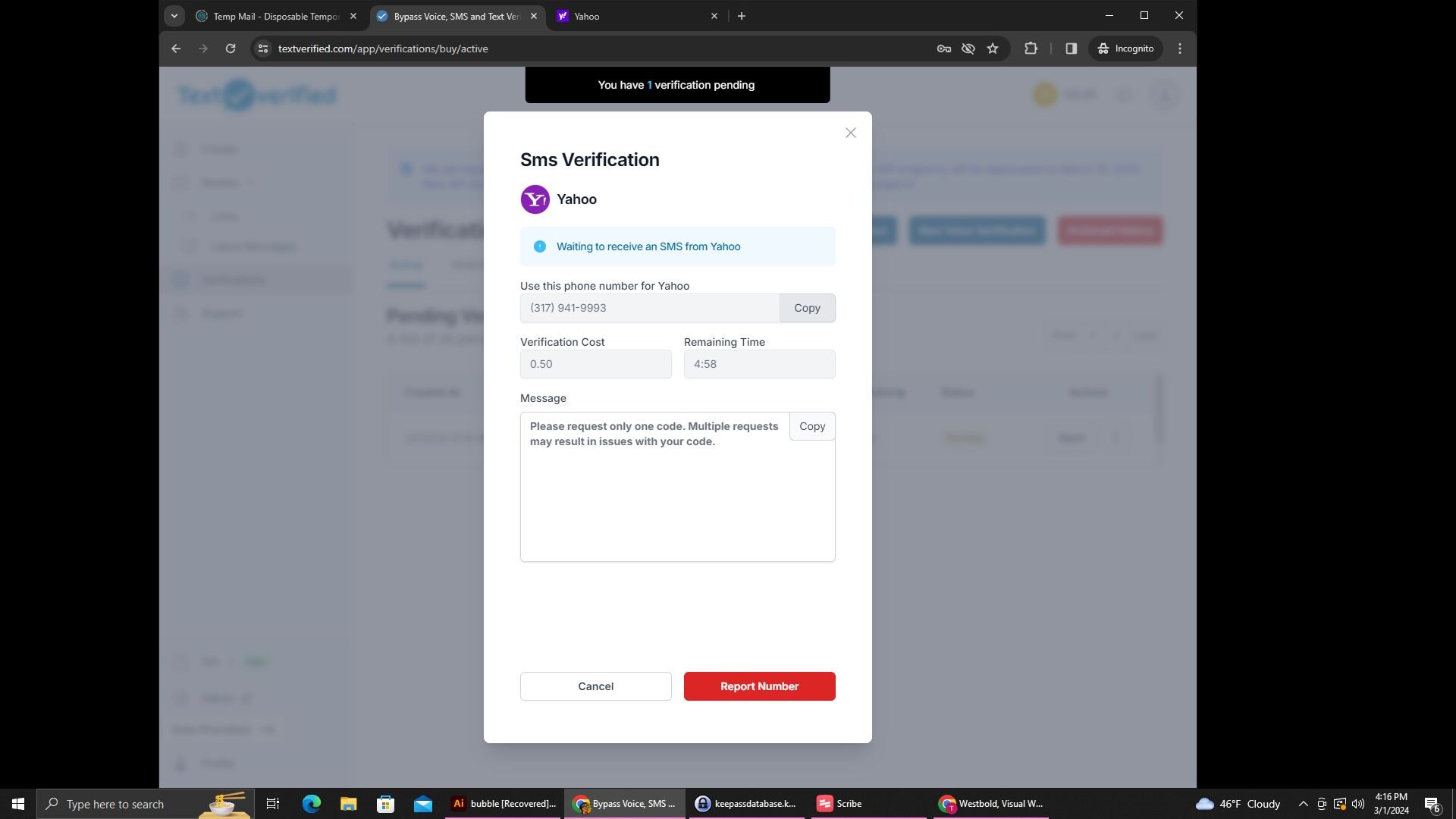Cancel the Sms Verification dialog
The image size is (1456, 819).
[x=595, y=686]
